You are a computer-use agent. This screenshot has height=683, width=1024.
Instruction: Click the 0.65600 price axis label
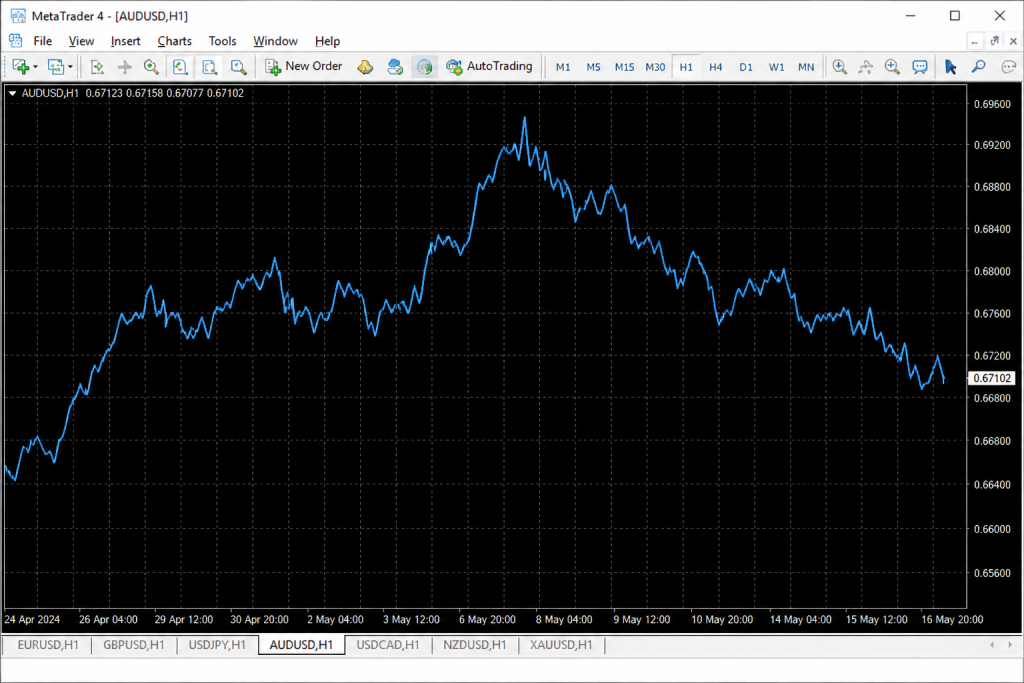tap(992, 573)
